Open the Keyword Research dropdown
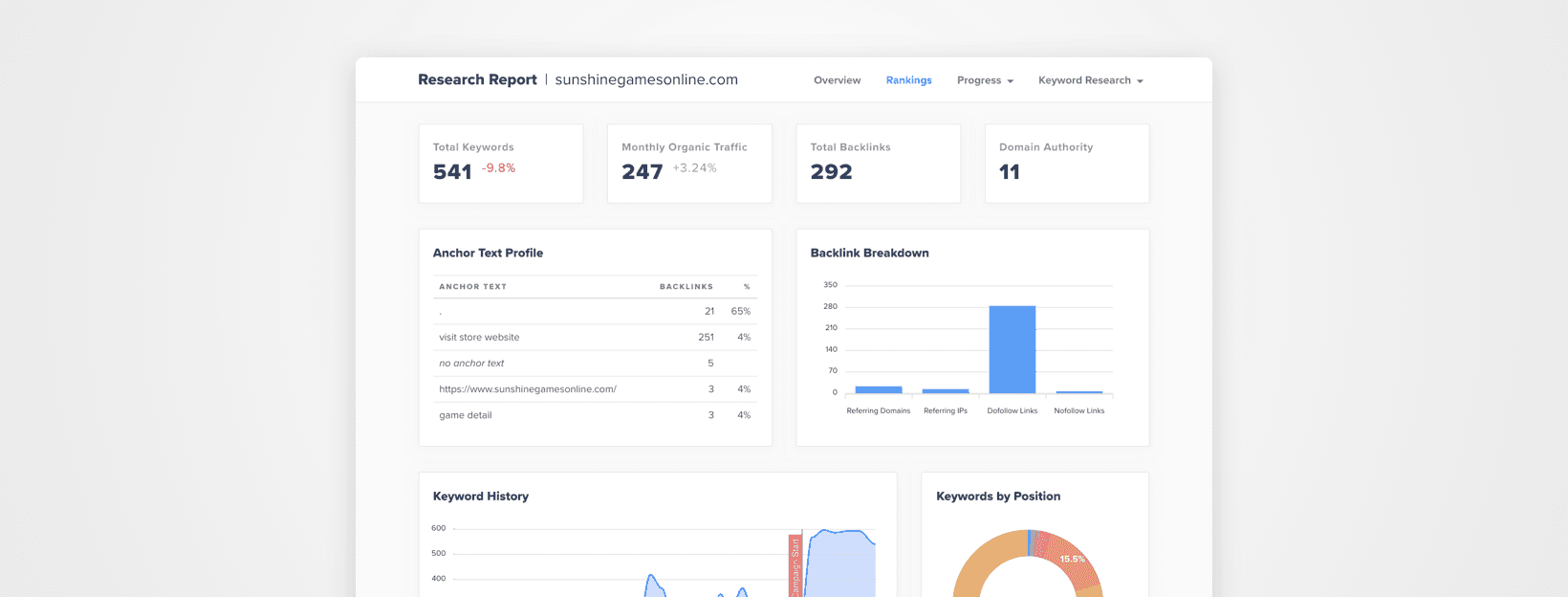The image size is (1568, 597). pyautogui.click(x=1090, y=80)
